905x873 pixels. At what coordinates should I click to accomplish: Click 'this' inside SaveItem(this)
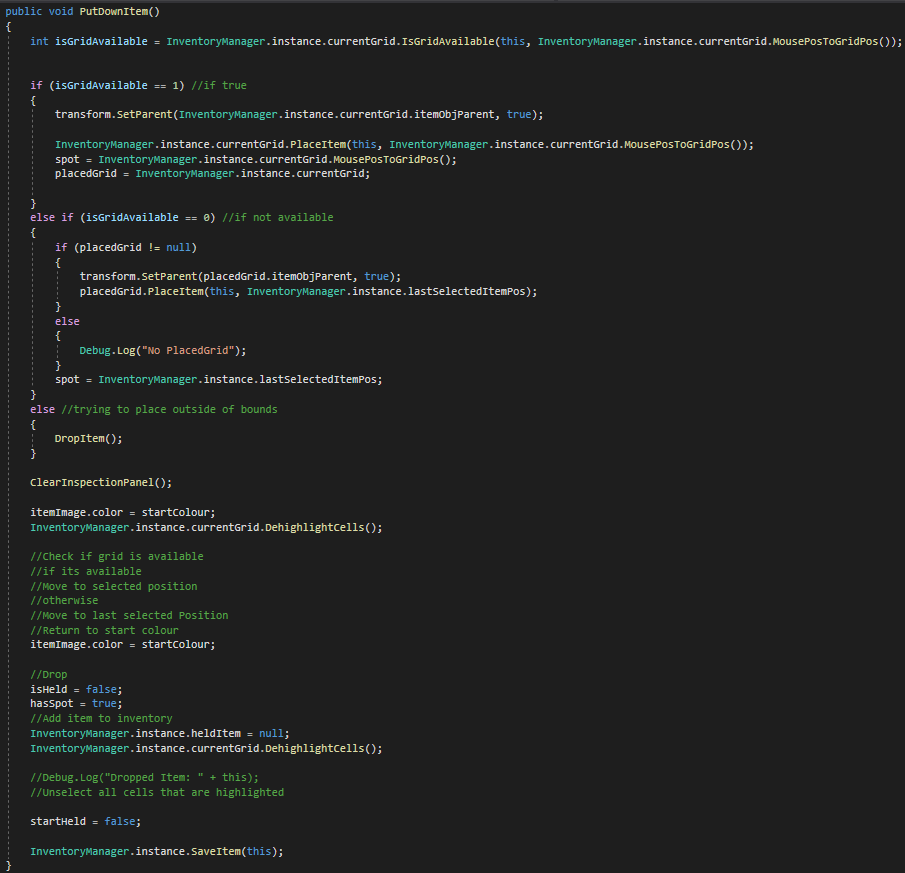259,852
